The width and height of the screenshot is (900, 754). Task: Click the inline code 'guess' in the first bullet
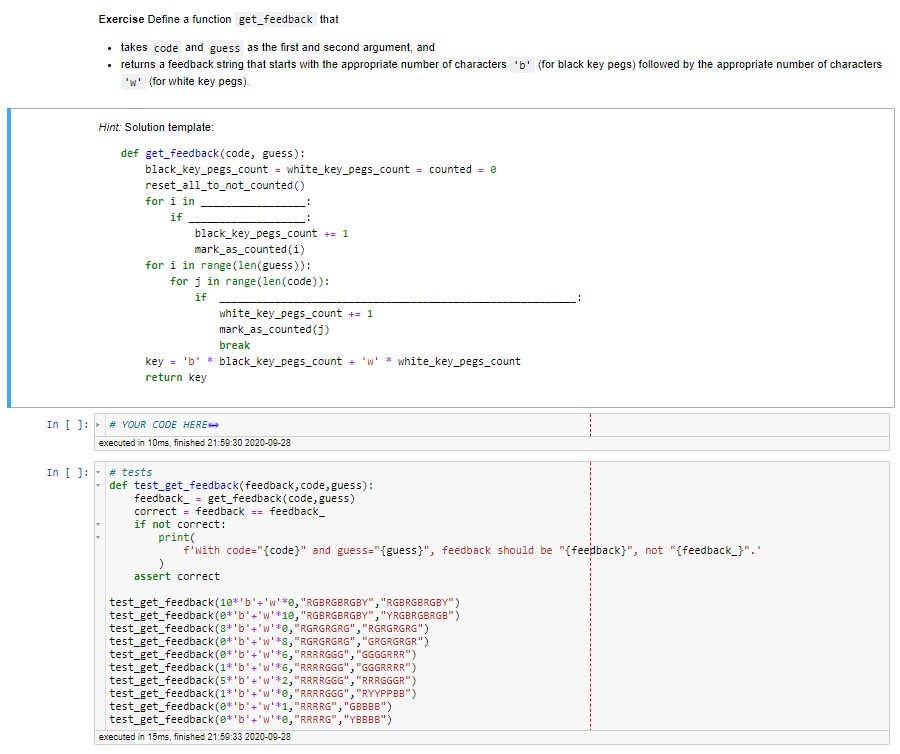(225, 48)
